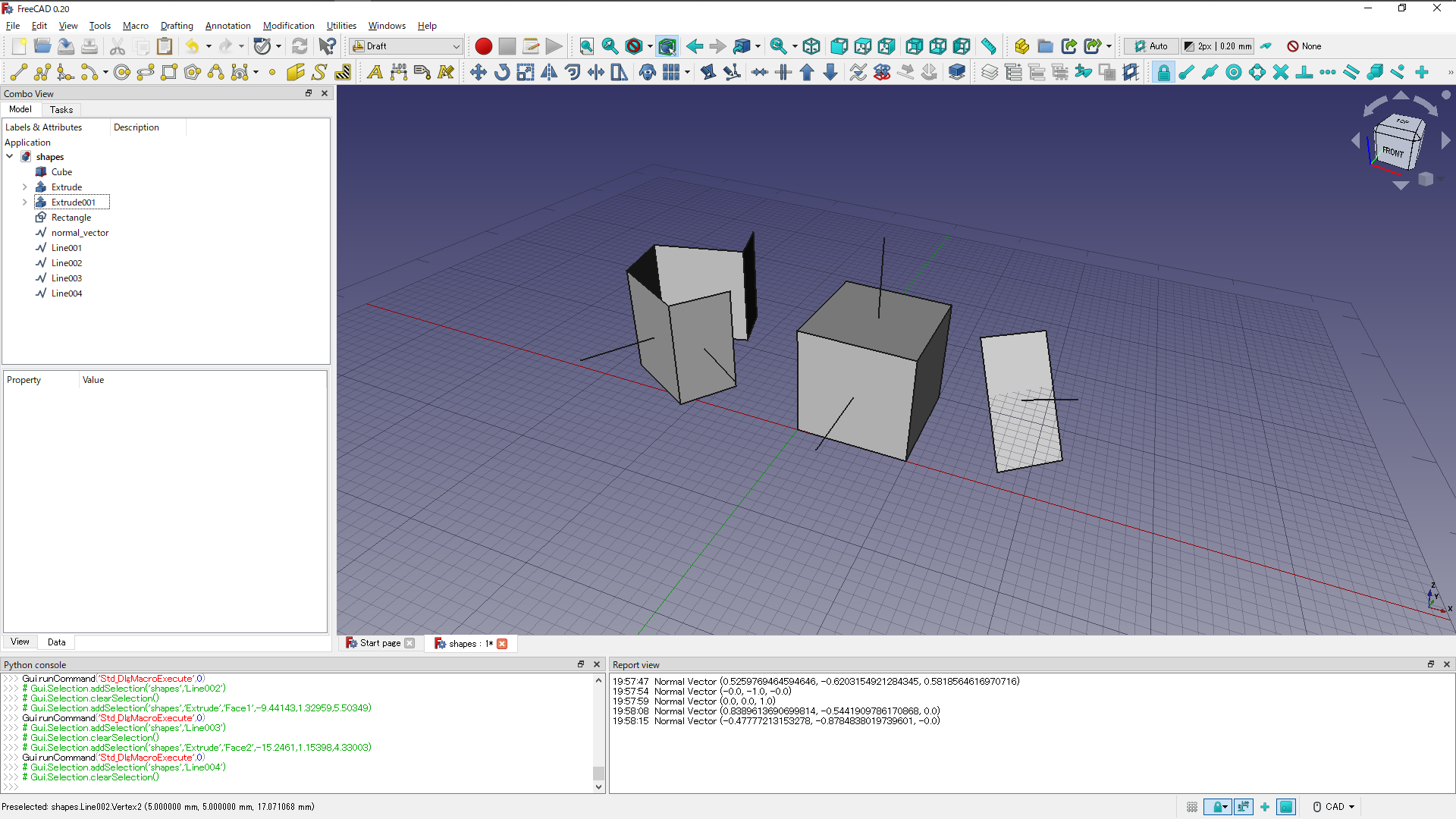The image size is (1456, 819).
Task: Start the red macro recording button
Action: tap(483, 46)
